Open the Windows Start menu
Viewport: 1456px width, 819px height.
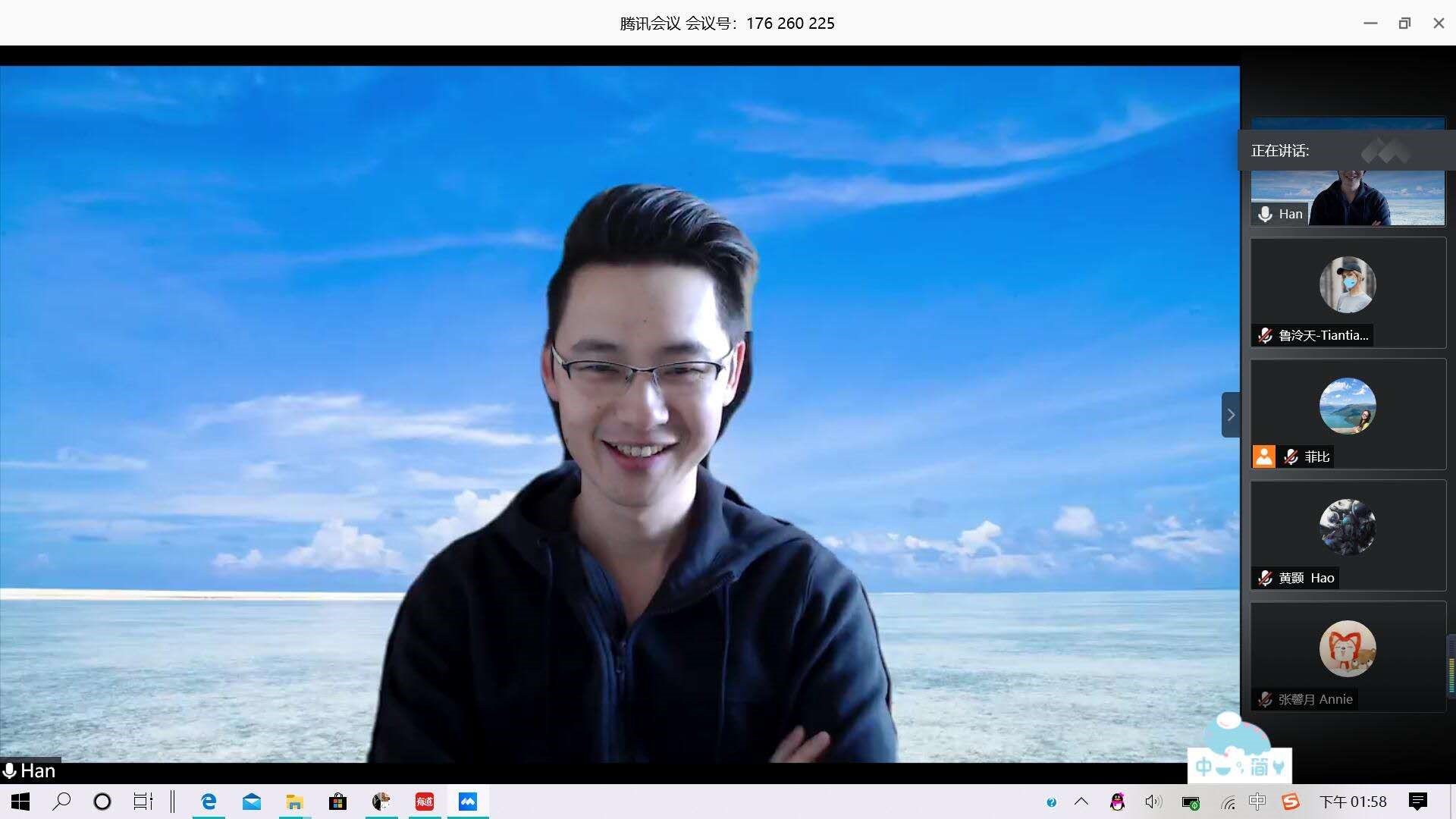pyautogui.click(x=20, y=802)
